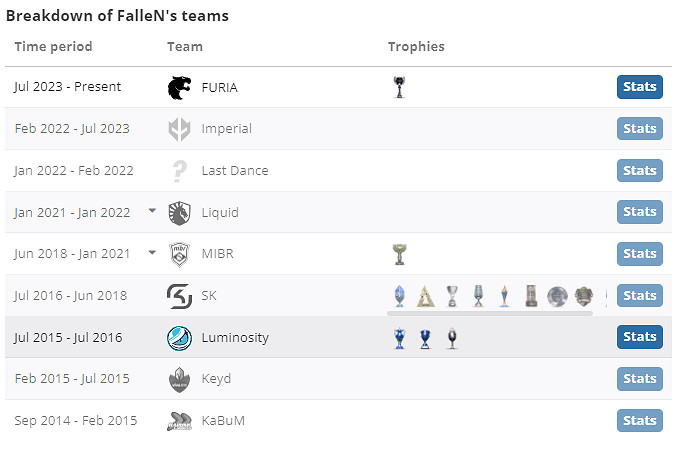Click the Imperial team logo

179,129
